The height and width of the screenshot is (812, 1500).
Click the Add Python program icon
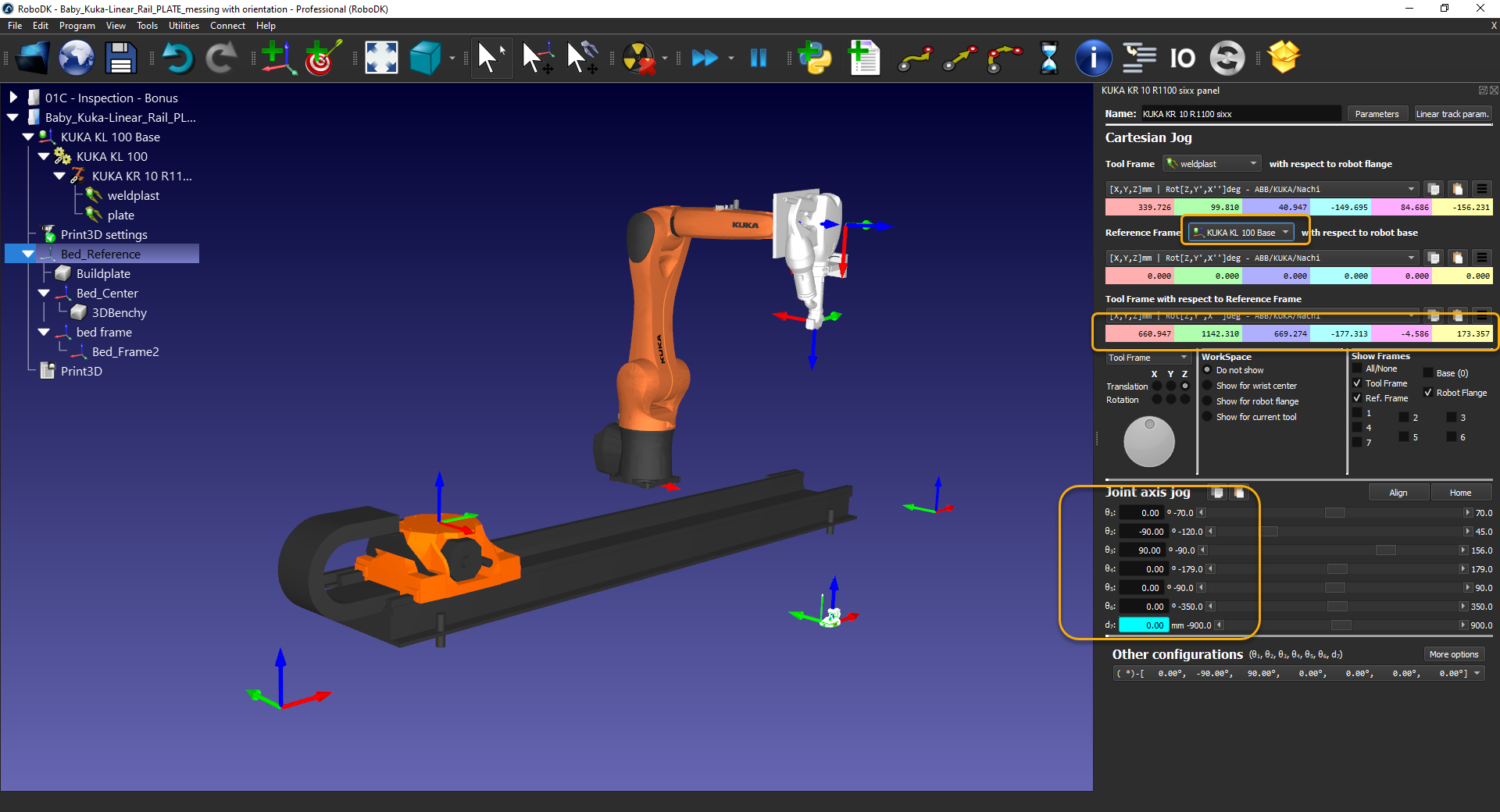816,59
